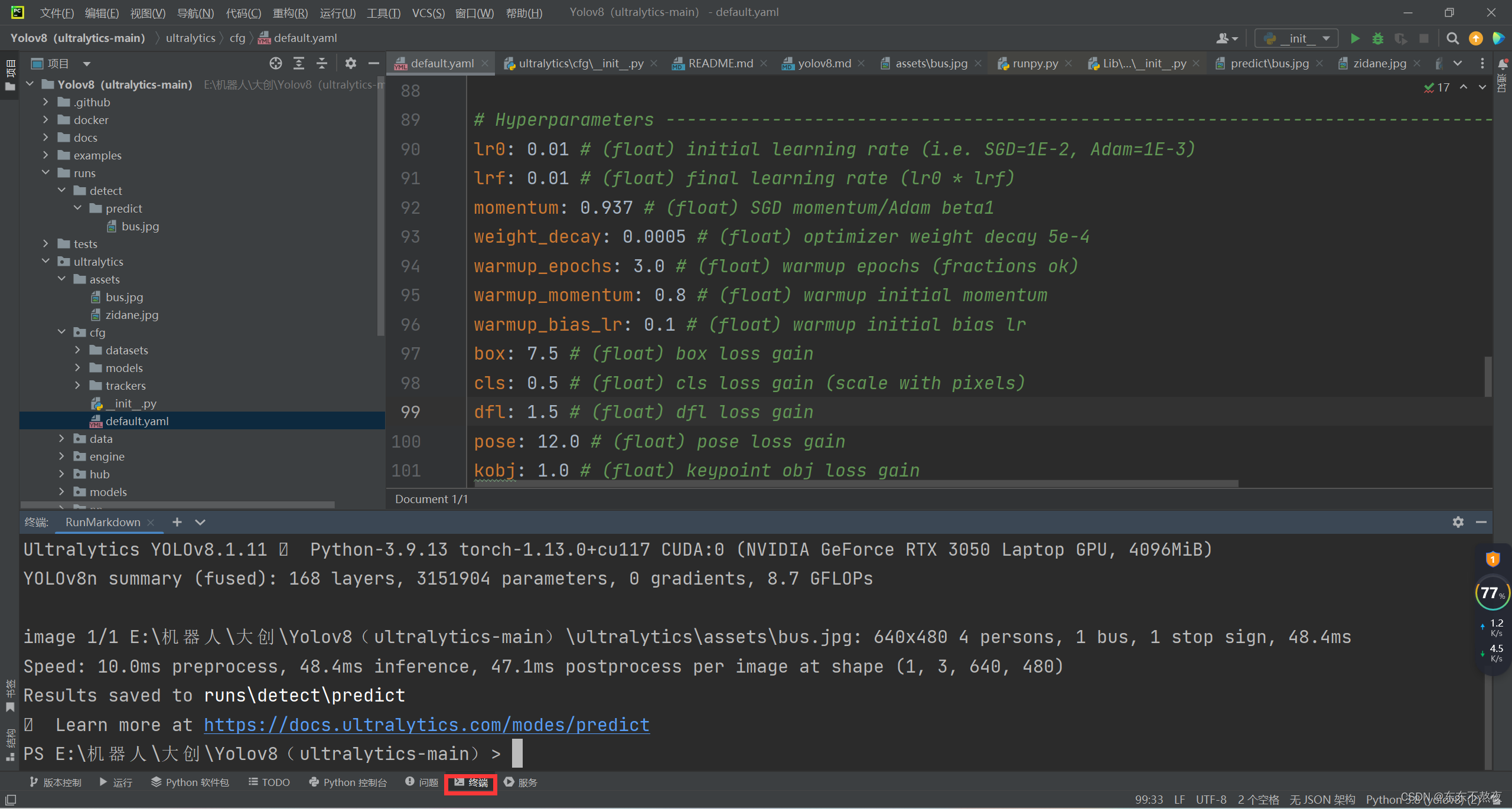Open the Python Console tool window
1512x809 pixels.
point(348,782)
